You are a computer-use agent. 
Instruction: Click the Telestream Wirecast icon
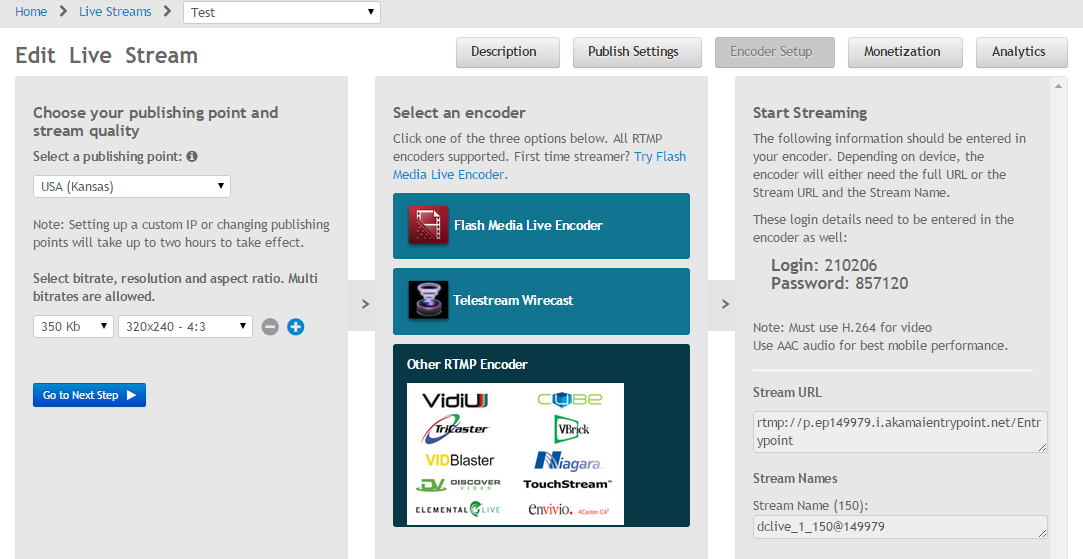click(427, 300)
